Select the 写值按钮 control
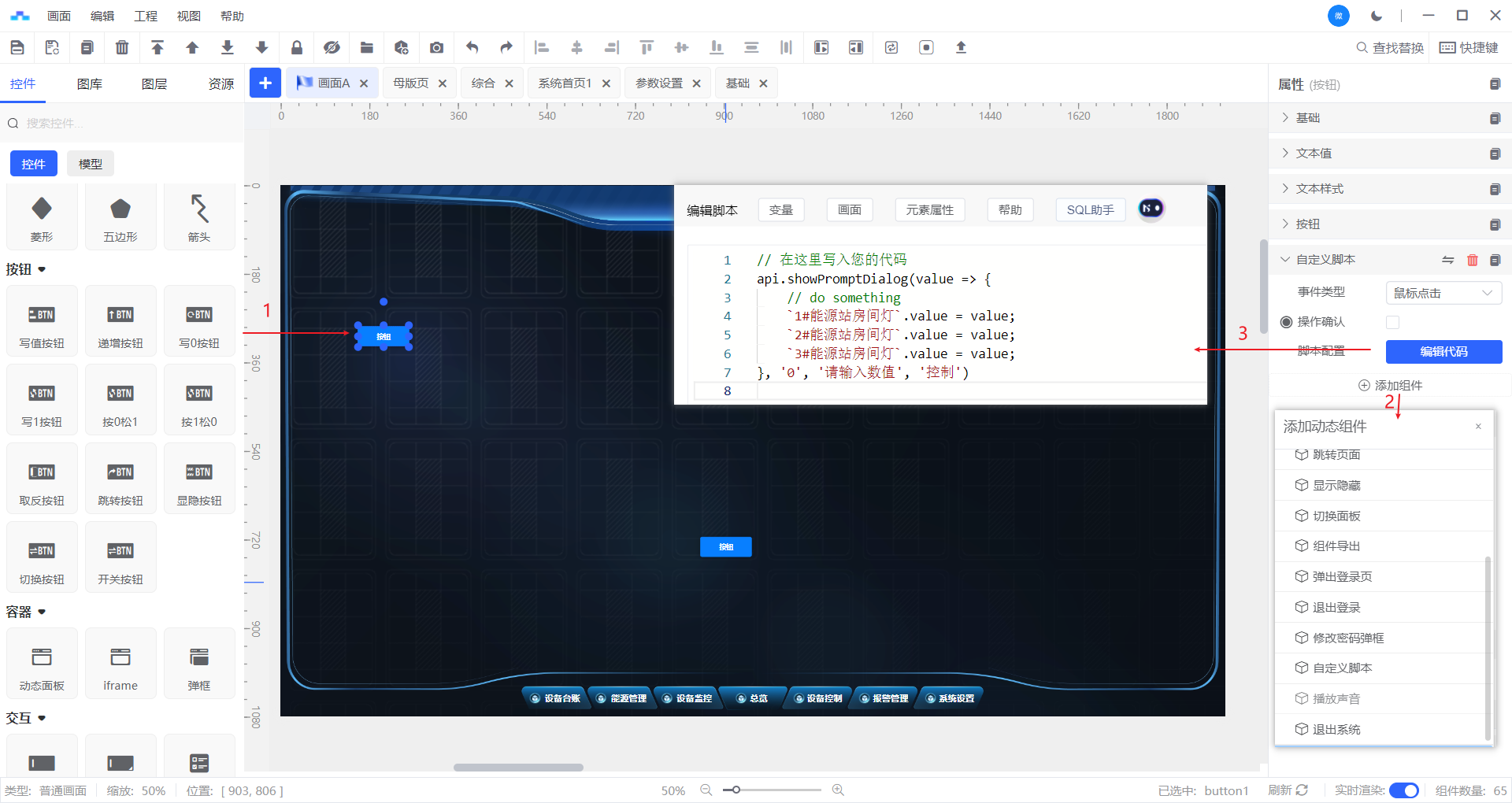The image size is (1512, 803). coord(42,322)
